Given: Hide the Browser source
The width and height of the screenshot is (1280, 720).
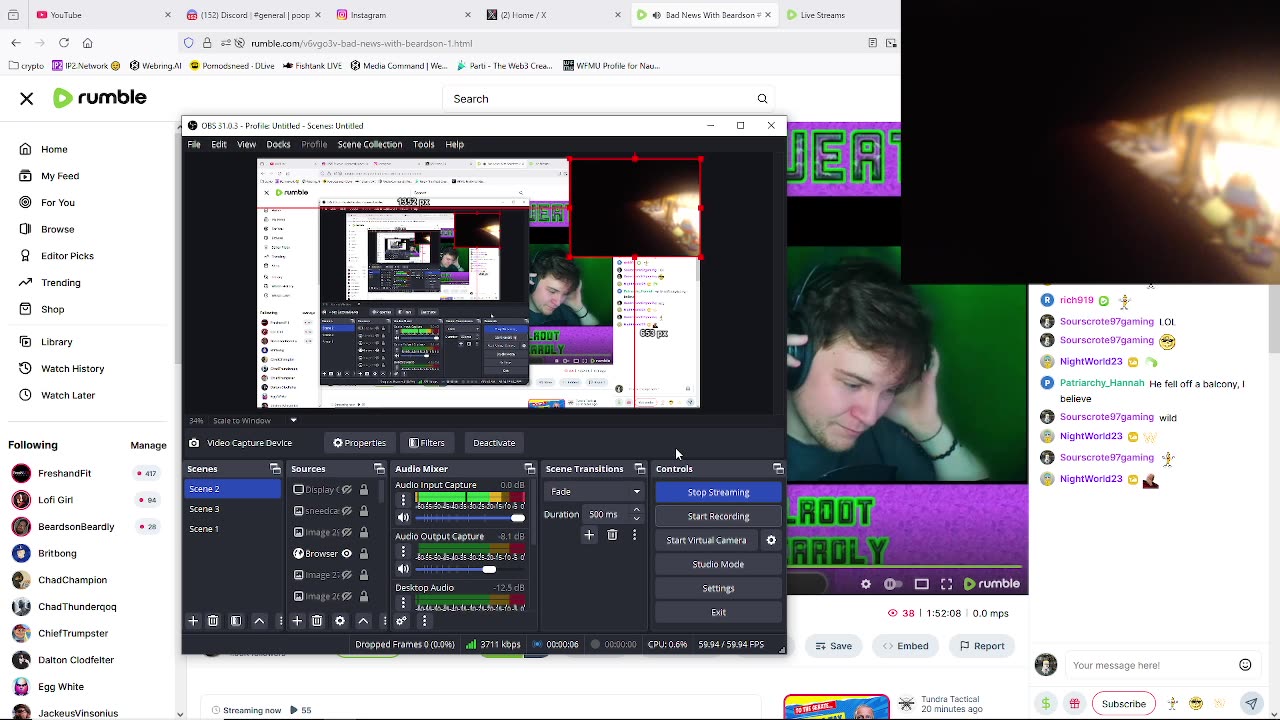Looking at the screenshot, I should pos(347,553).
